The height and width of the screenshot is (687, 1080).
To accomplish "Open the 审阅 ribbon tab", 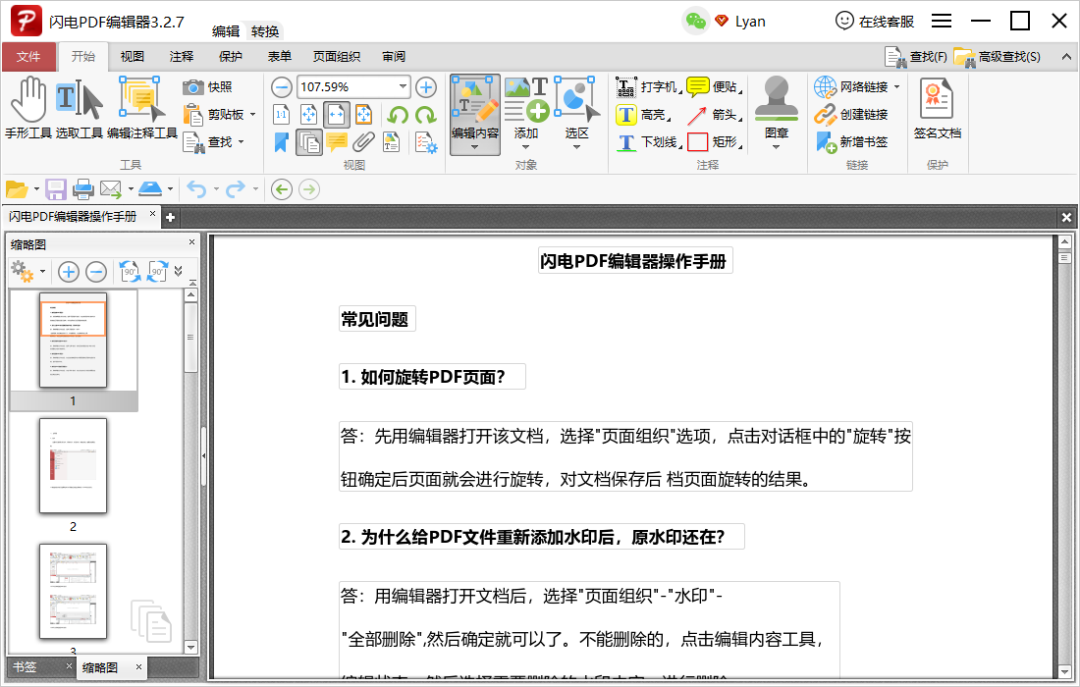I will click(x=393, y=57).
